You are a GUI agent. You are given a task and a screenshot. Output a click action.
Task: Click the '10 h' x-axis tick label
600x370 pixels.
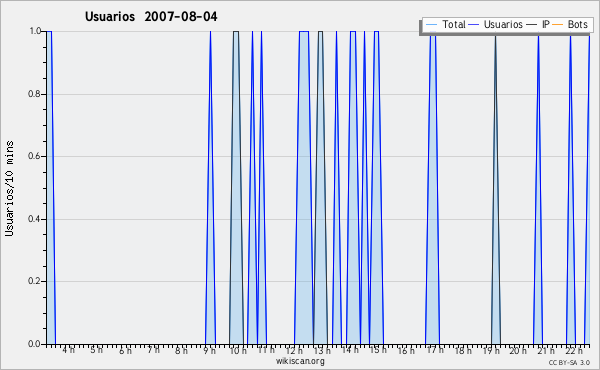(x=238, y=350)
